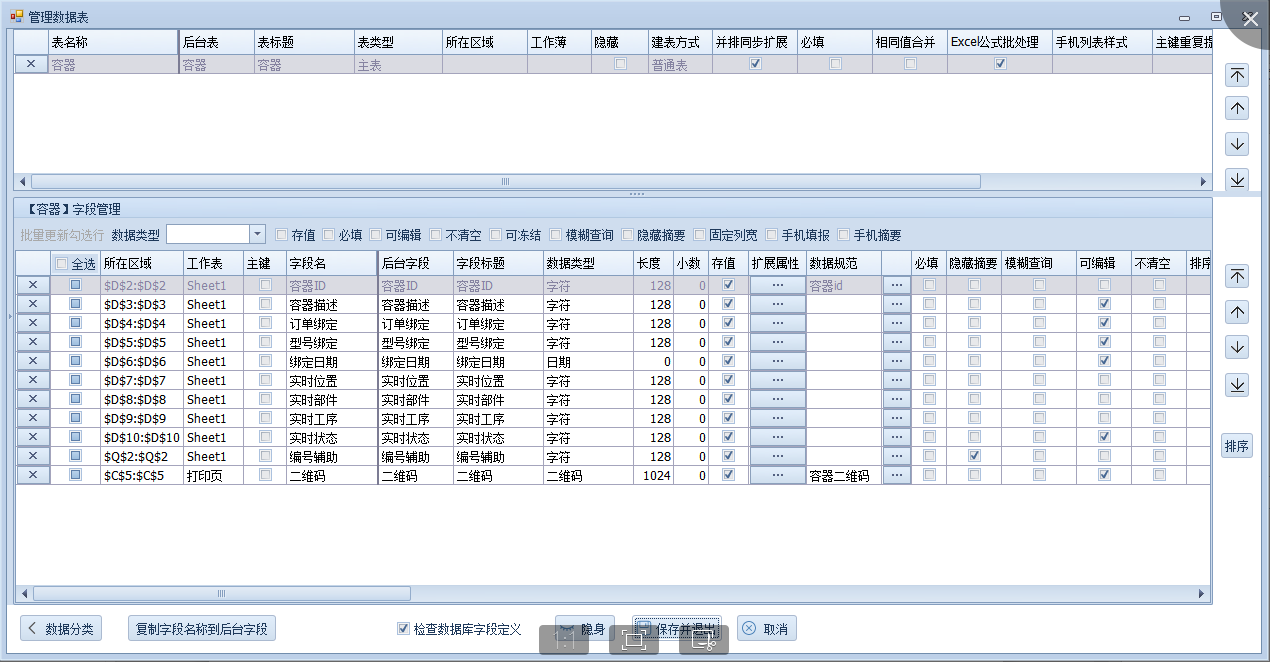Delete the 二维码 field row with X
Screen dimensions: 1270x662
coord(32,475)
